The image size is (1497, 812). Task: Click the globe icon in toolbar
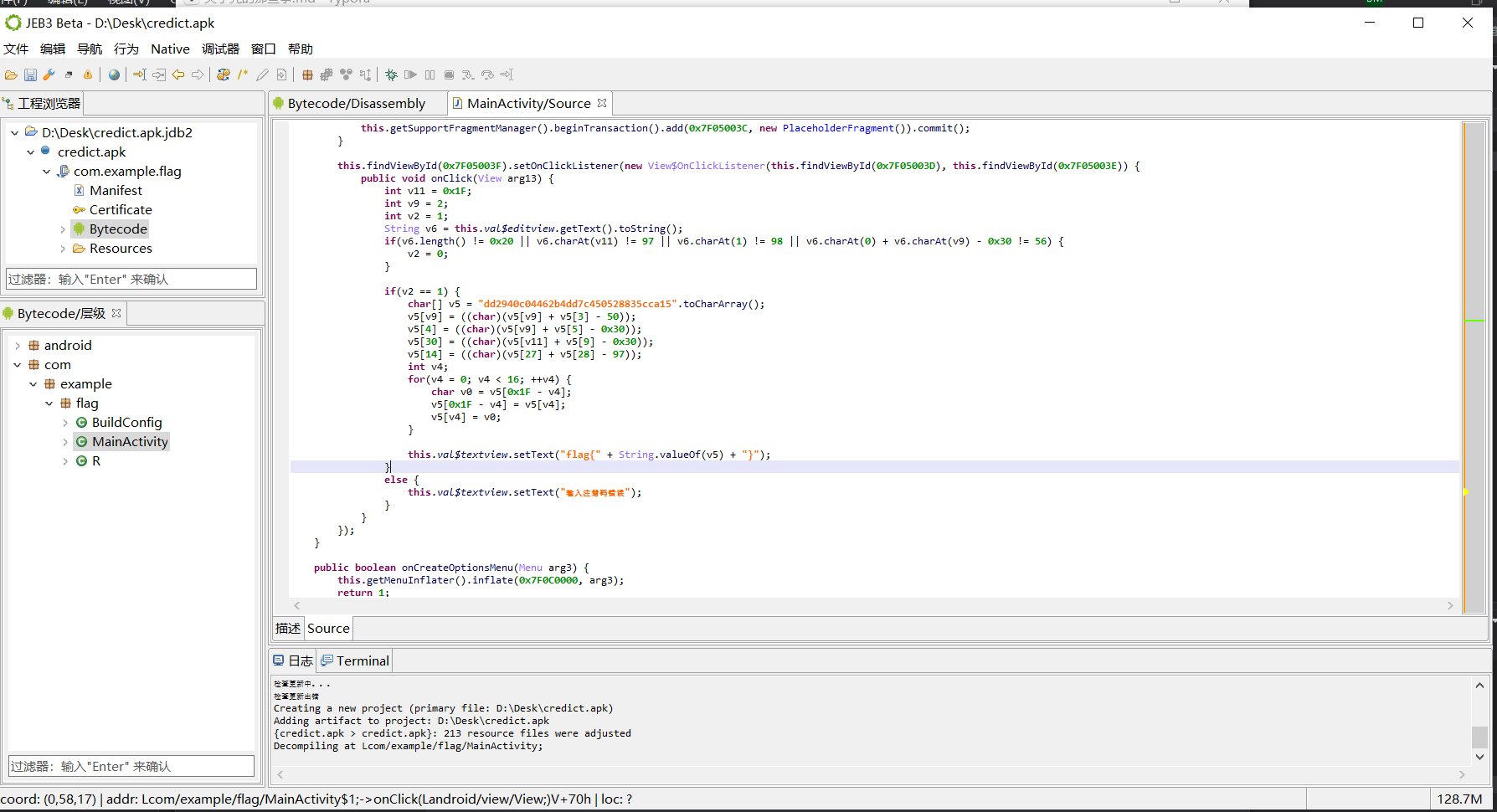tap(114, 75)
